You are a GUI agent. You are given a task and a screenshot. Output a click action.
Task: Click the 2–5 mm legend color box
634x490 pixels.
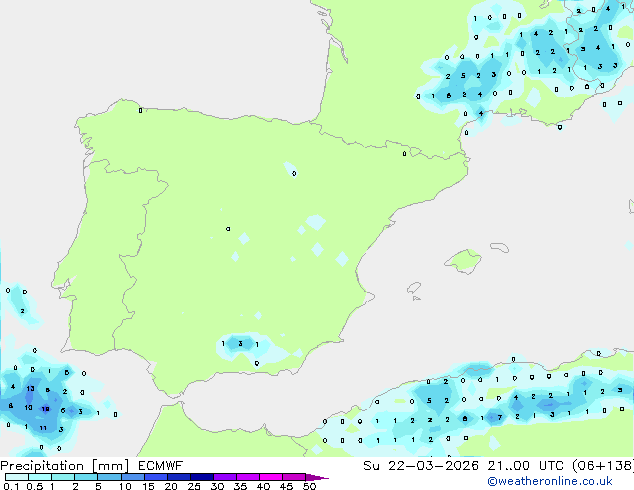point(86,477)
